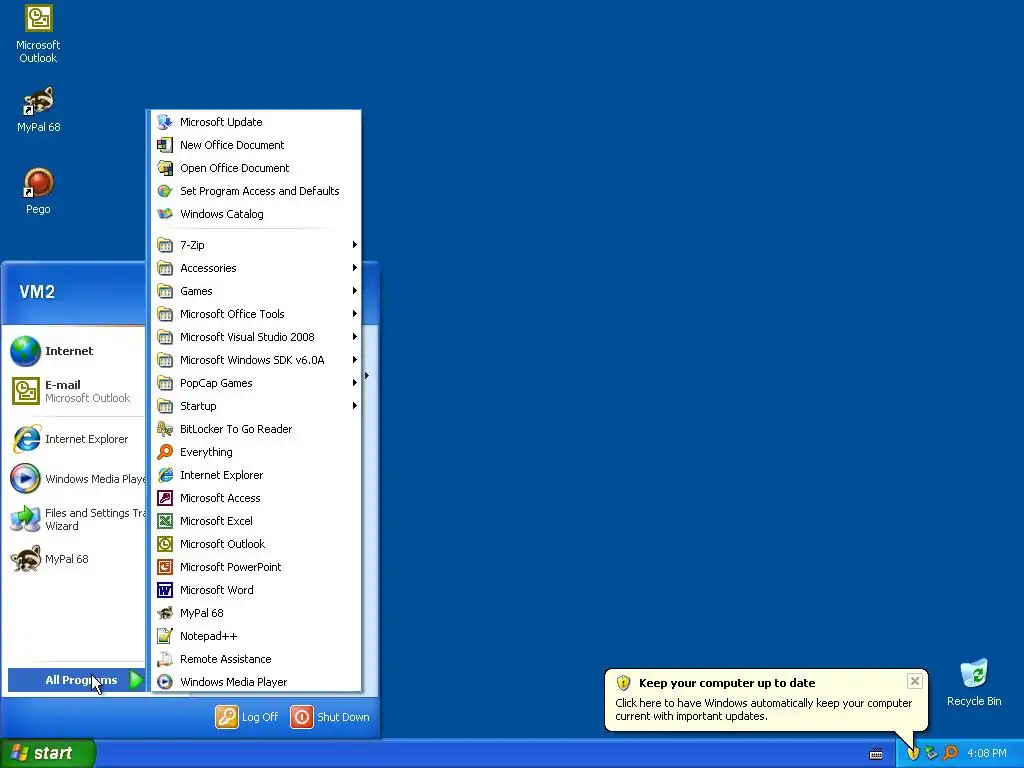Select the MyPal 68 desktop icon

point(38,110)
